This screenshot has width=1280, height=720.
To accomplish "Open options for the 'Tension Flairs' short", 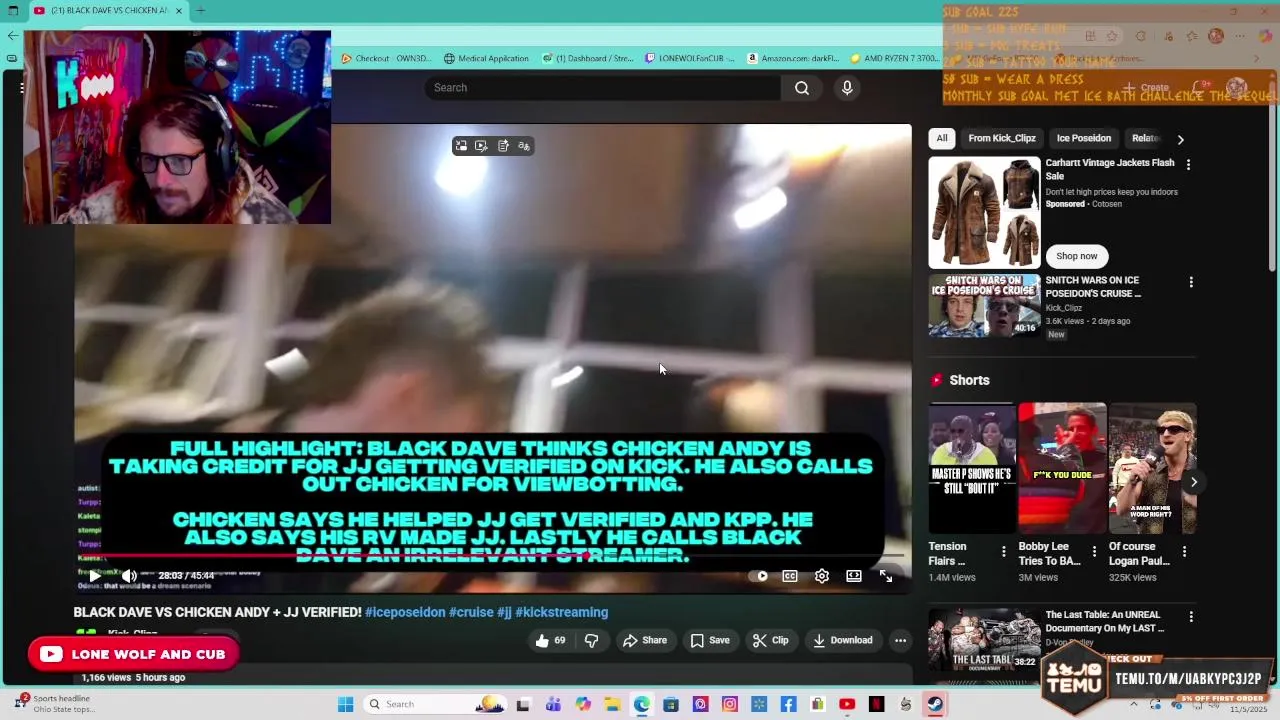I will pyautogui.click(x=1004, y=552).
